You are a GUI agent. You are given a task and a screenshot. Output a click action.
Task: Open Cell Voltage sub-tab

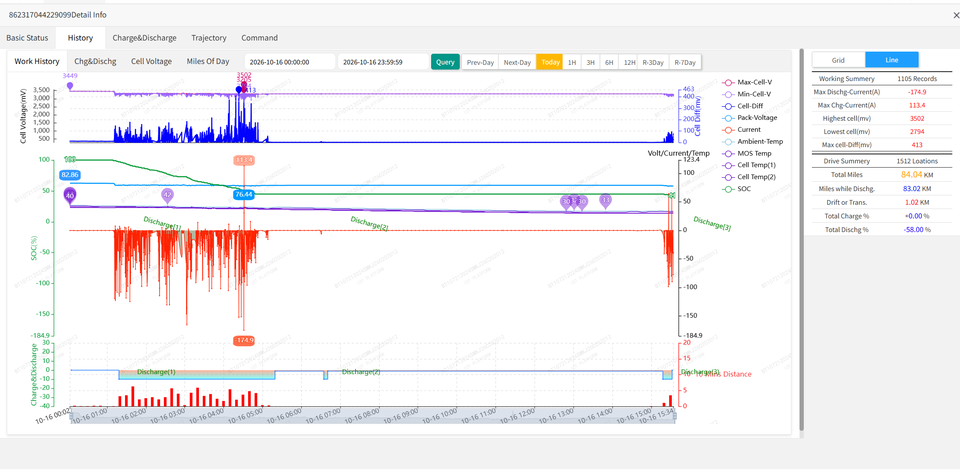click(151, 62)
